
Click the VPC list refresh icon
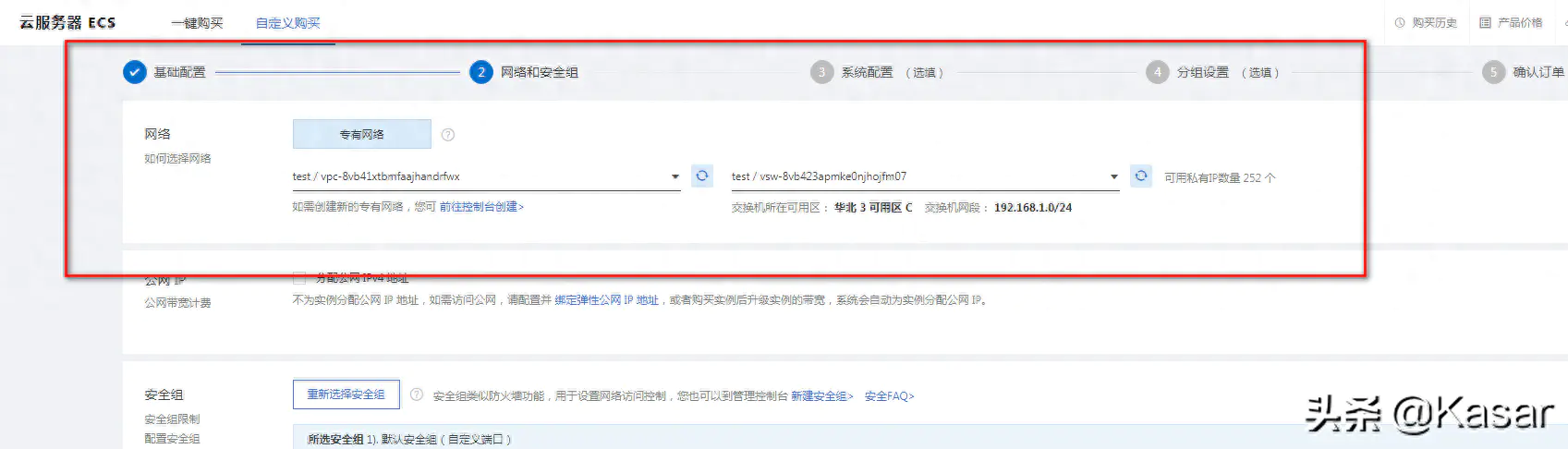pyautogui.click(x=702, y=176)
